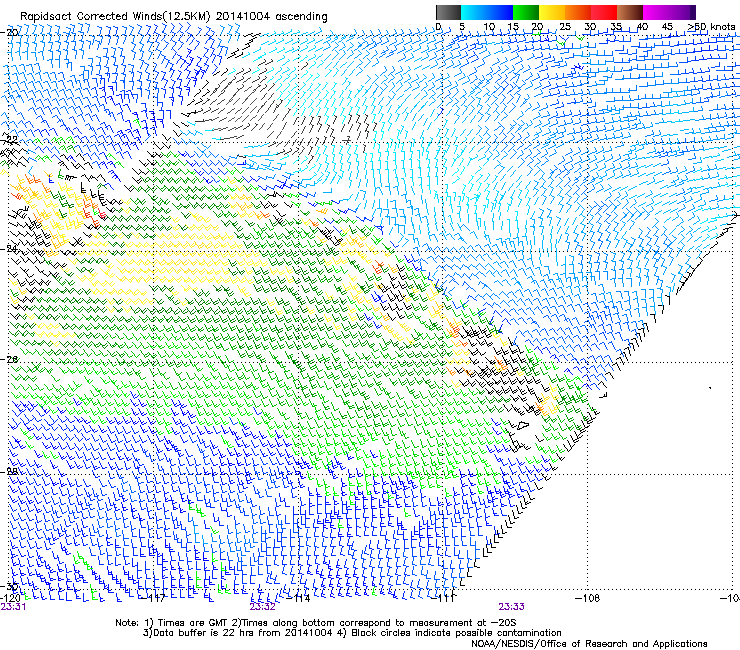Screen dimensions: 740x650
Task: Click the purple '23:31' time stamp
Action: coord(13,607)
